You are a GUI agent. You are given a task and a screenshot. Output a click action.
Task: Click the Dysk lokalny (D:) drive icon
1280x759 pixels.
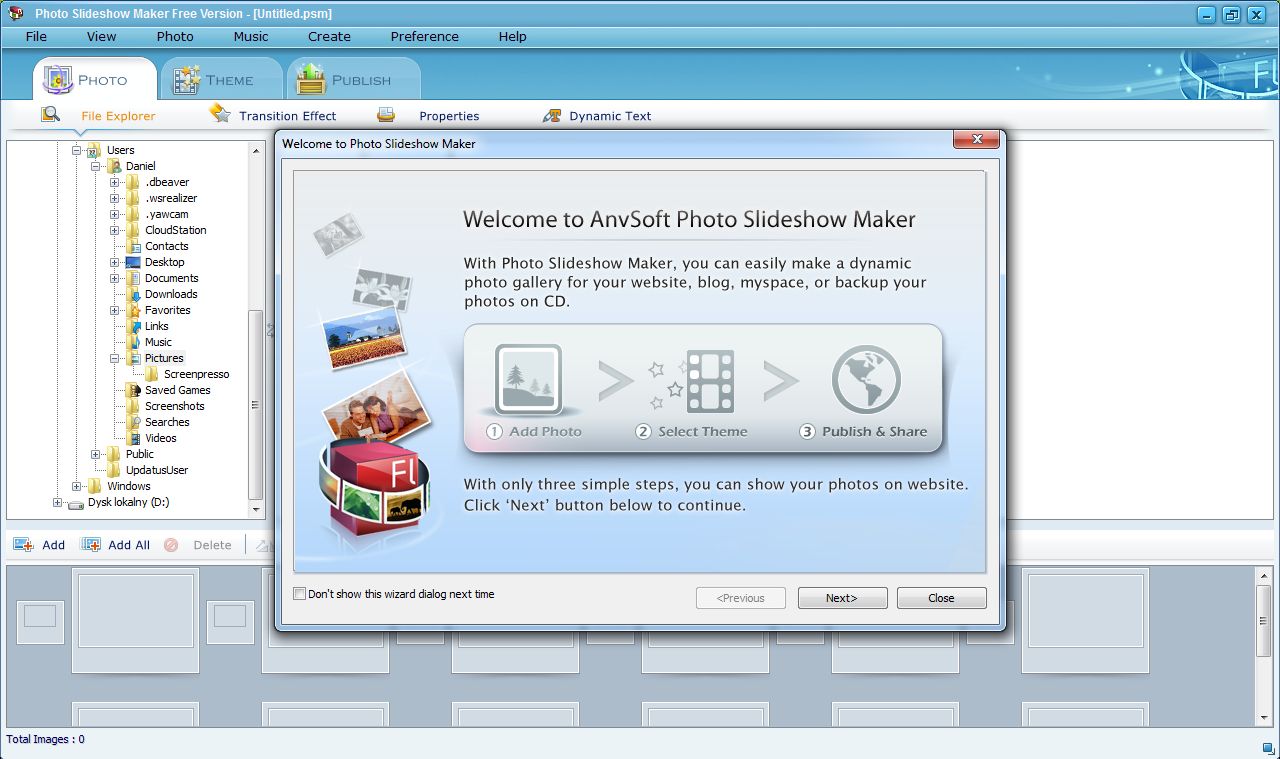click(76, 503)
